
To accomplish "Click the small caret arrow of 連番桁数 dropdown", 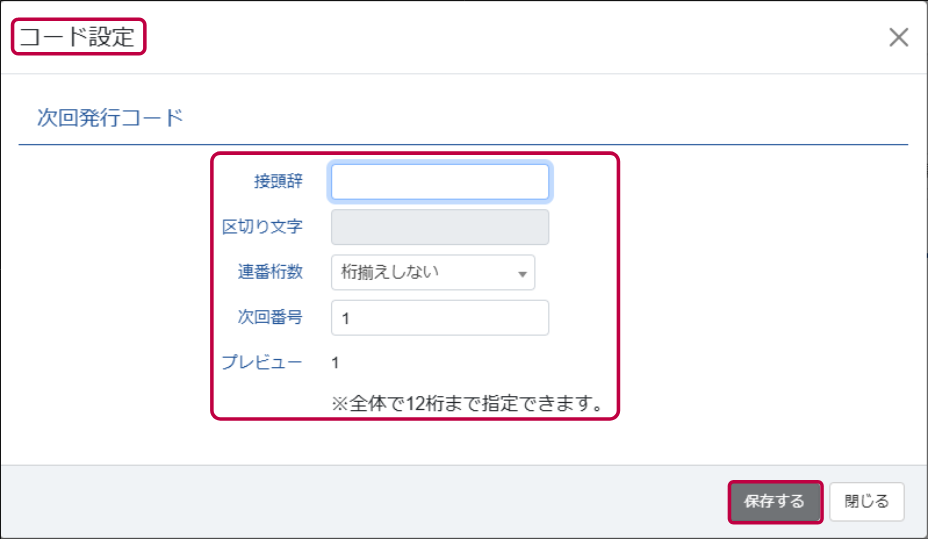I will pos(522,274).
